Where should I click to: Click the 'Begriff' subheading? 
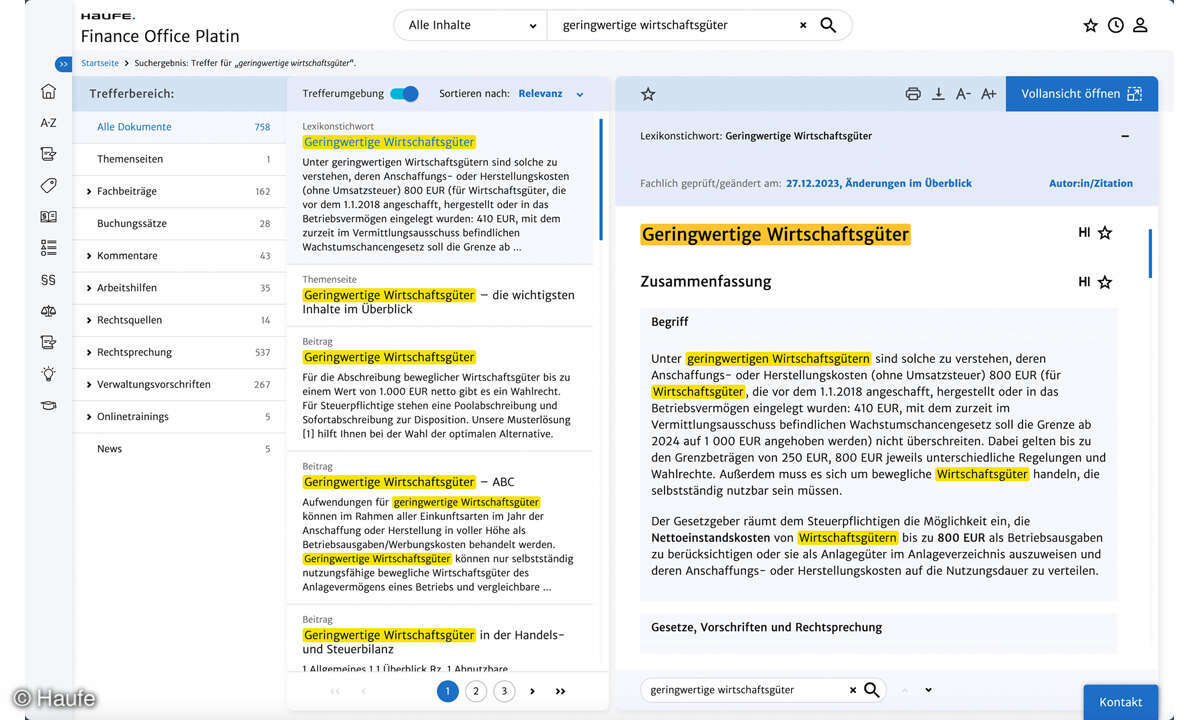pos(670,322)
